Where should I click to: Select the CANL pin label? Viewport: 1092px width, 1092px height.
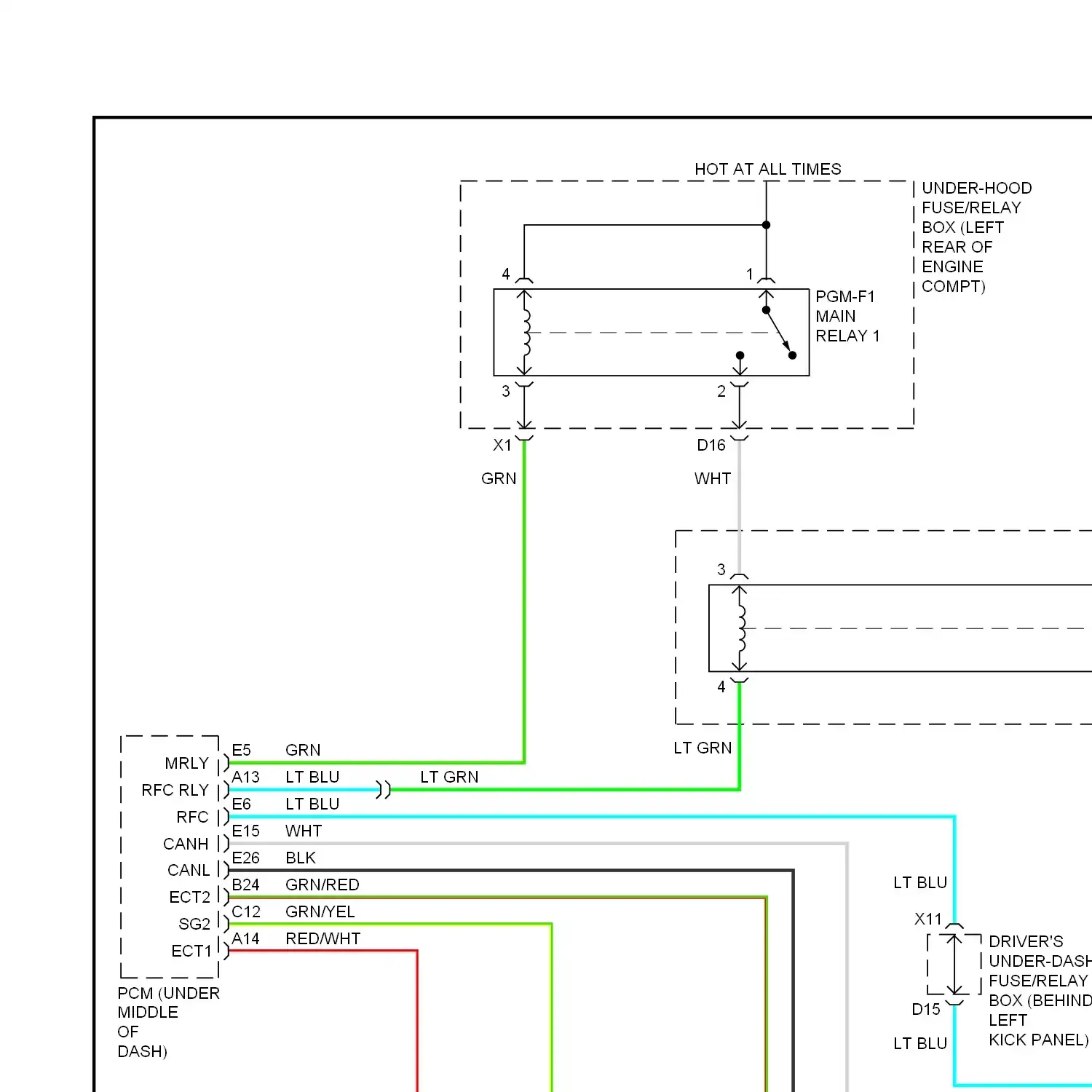pos(189,870)
